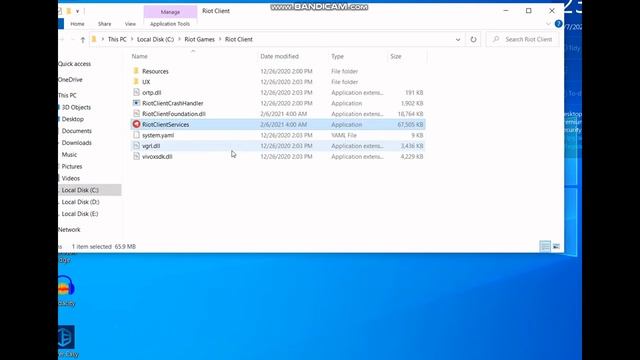Open Local Disk (E:) in sidebar
Viewport: 640px width, 360px height.
pyautogui.click(x=80, y=213)
